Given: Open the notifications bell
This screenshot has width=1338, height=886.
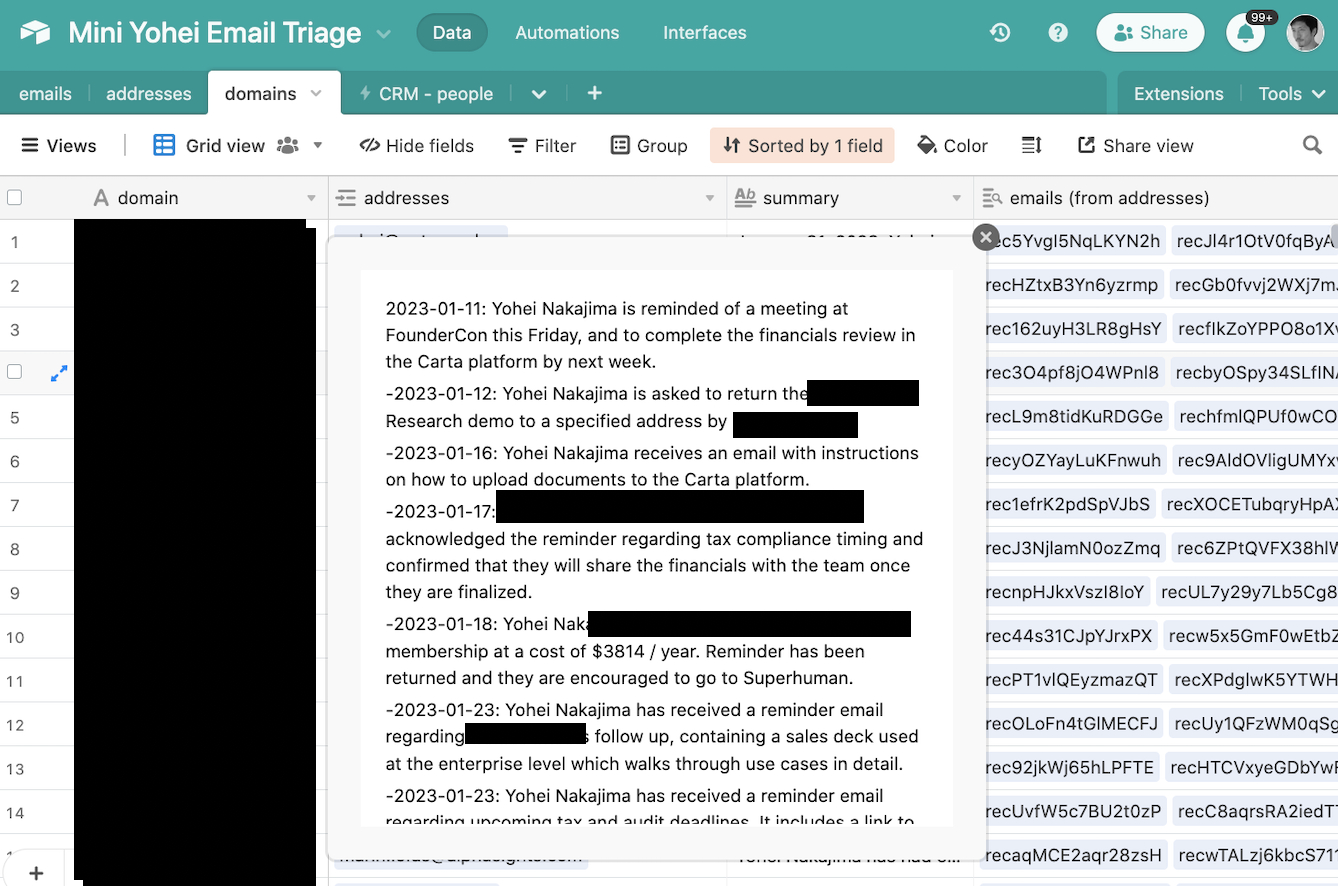Looking at the screenshot, I should tap(1245, 33).
